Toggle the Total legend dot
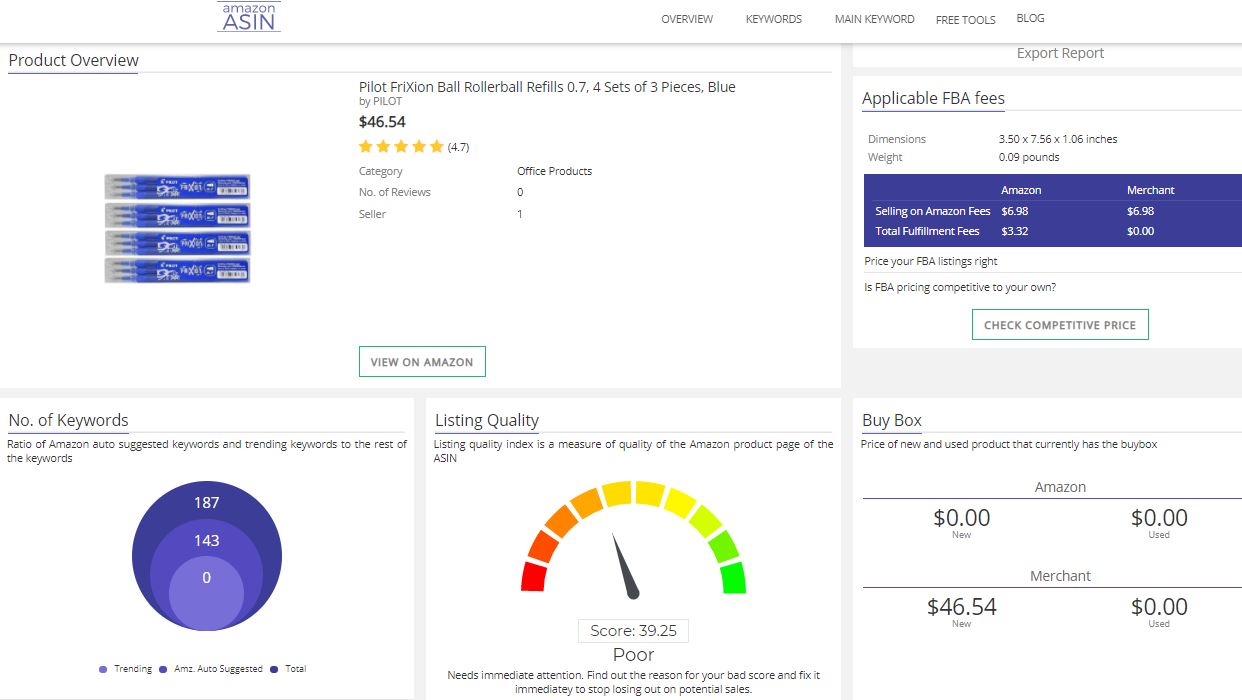 tap(275, 669)
